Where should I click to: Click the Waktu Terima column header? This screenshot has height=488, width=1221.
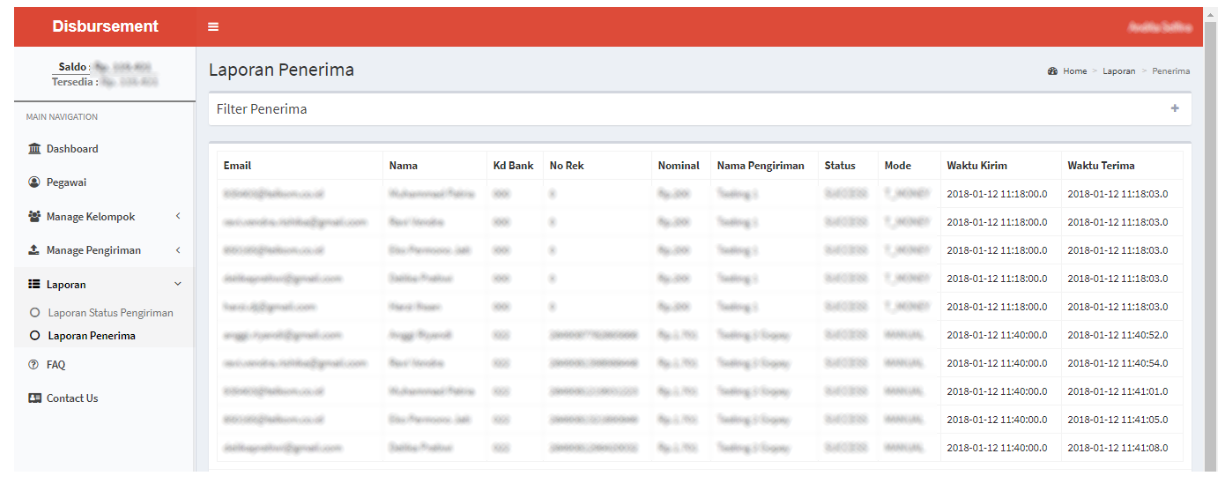click(1101, 166)
